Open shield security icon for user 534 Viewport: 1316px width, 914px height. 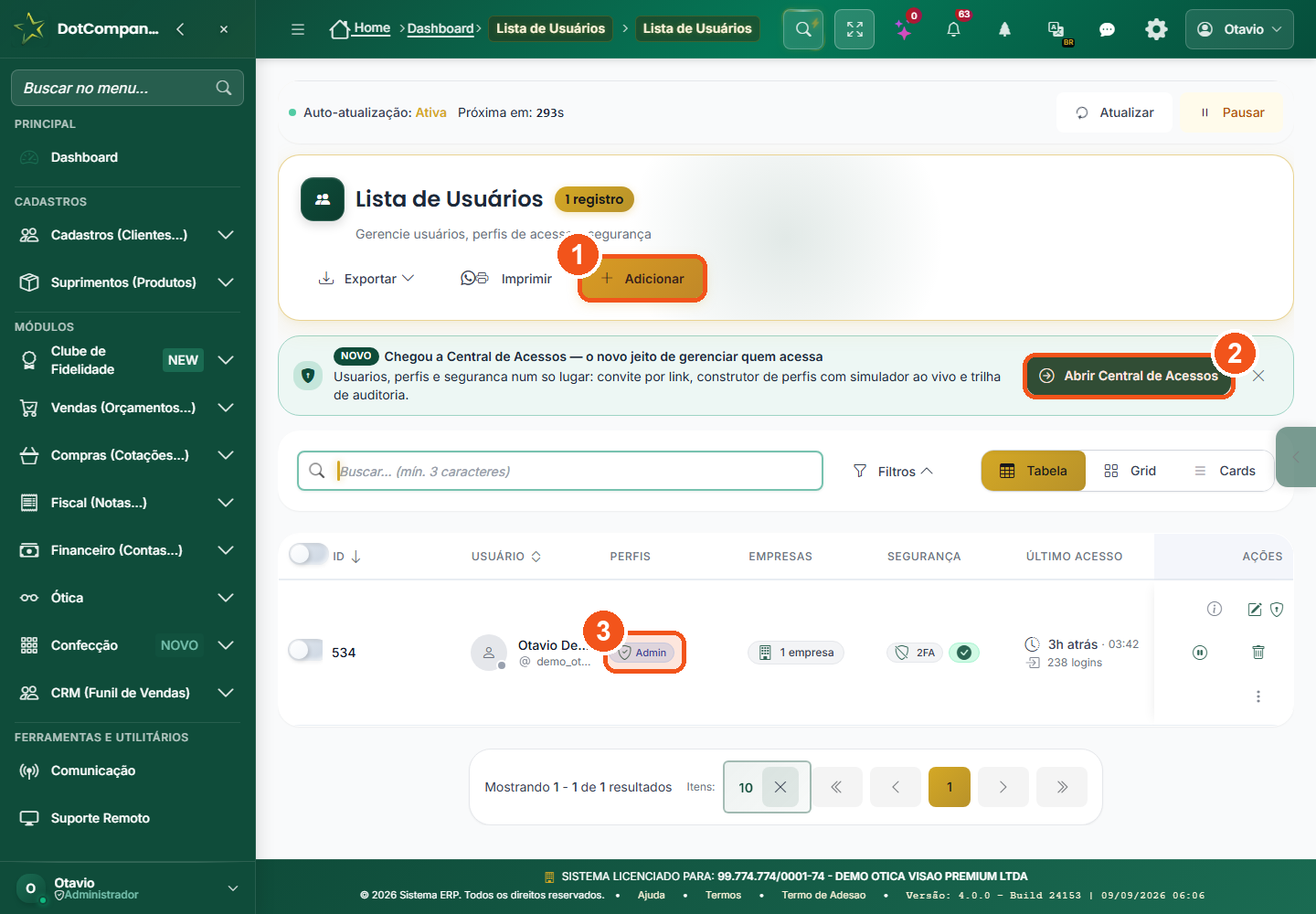[1277, 609]
